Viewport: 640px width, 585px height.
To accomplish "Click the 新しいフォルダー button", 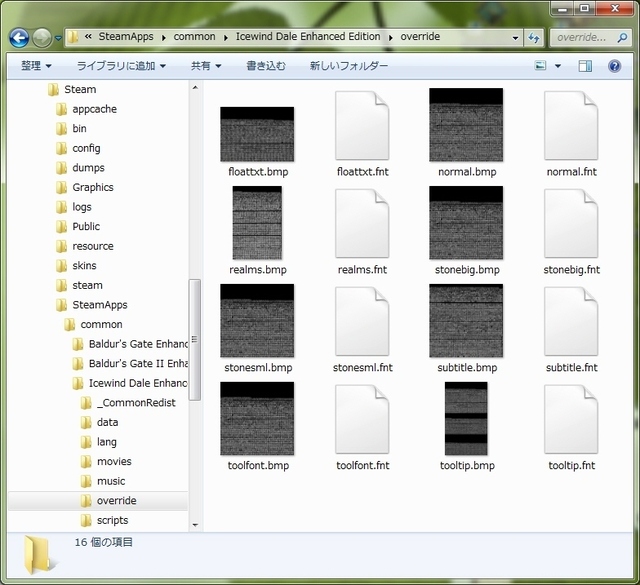I will [x=349, y=66].
